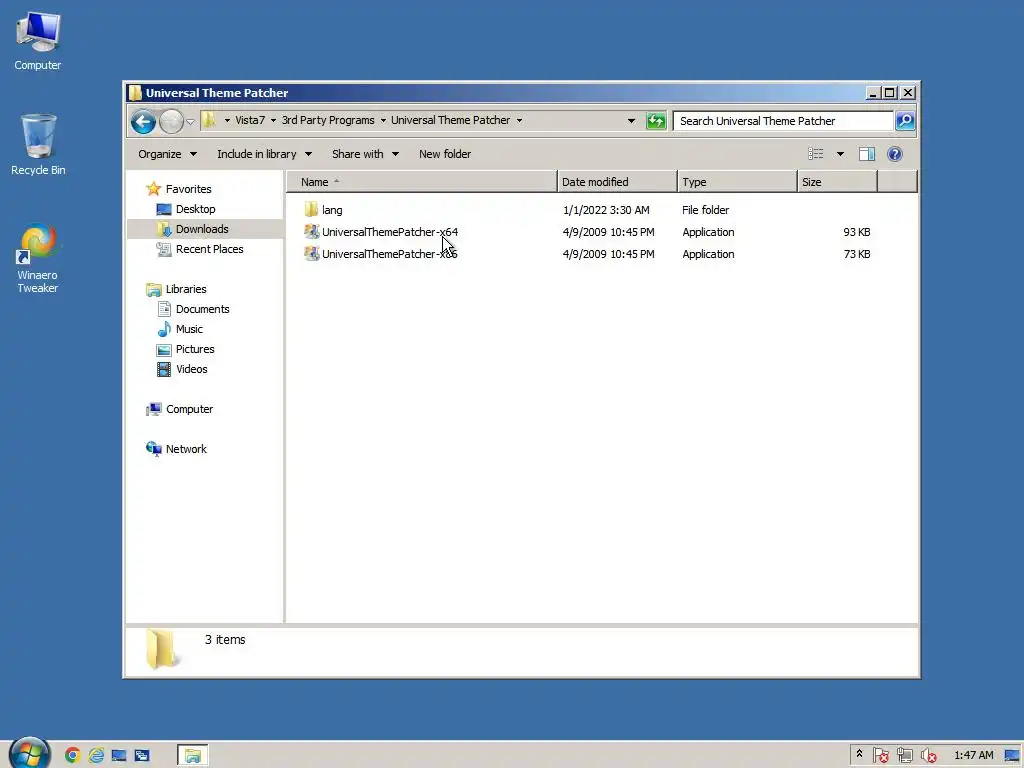The image size is (1024, 768).
Task: Select the Recycle Bin desktop icon
Action: click(x=38, y=145)
